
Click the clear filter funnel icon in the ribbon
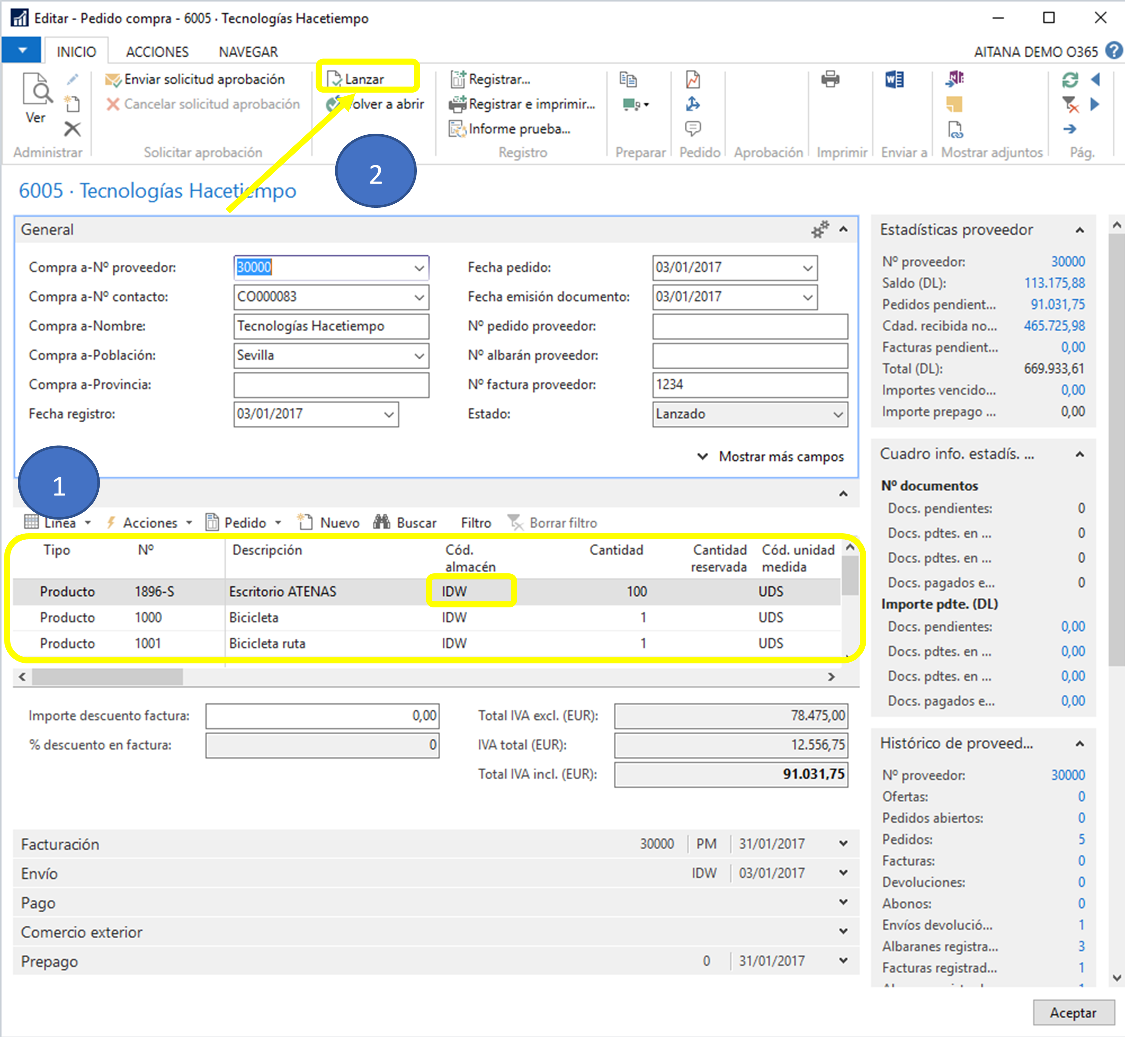[1070, 104]
